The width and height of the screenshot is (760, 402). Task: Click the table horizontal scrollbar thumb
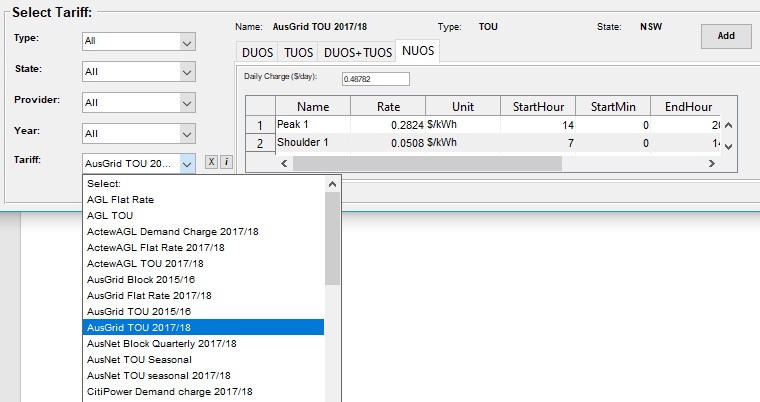(427, 164)
